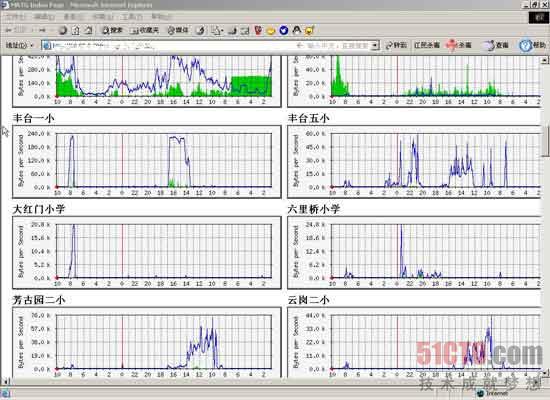Print the page with the printer icon
The width and height of the screenshot is (550, 400).
tap(233, 31)
